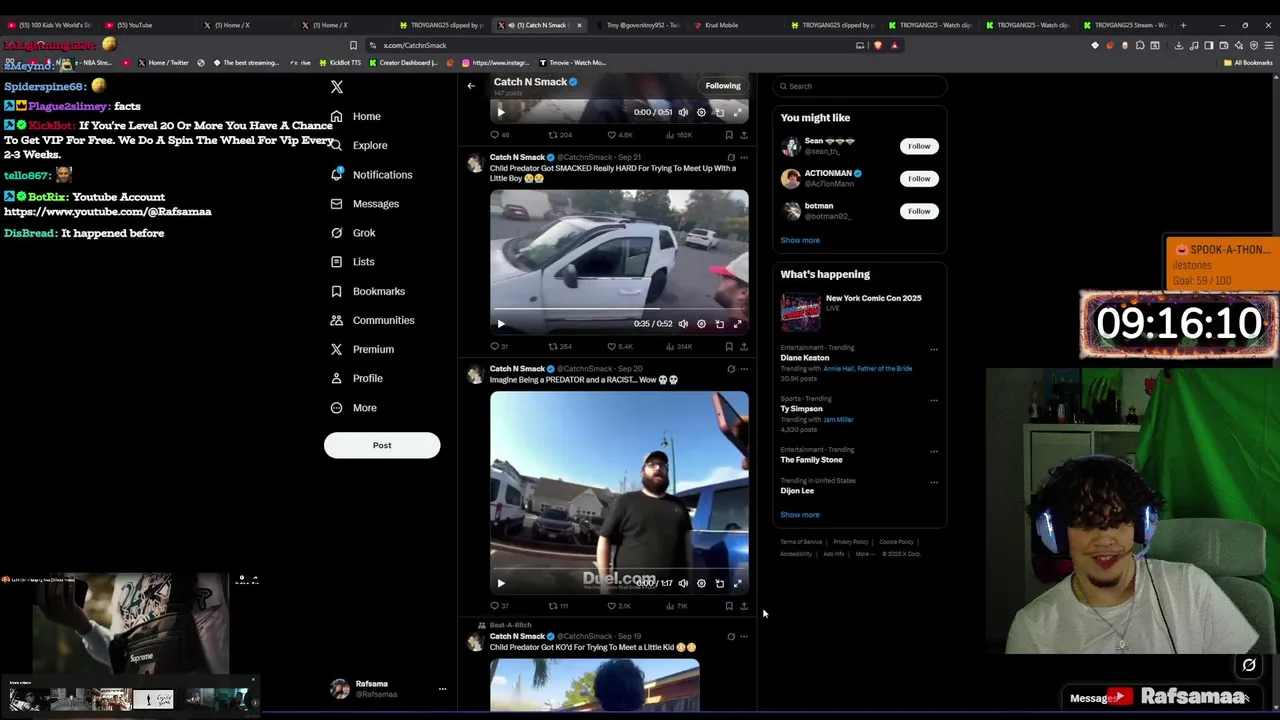Open All Bookmarks folder in browser
This screenshot has width=1280, height=720.
point(1248,63)
